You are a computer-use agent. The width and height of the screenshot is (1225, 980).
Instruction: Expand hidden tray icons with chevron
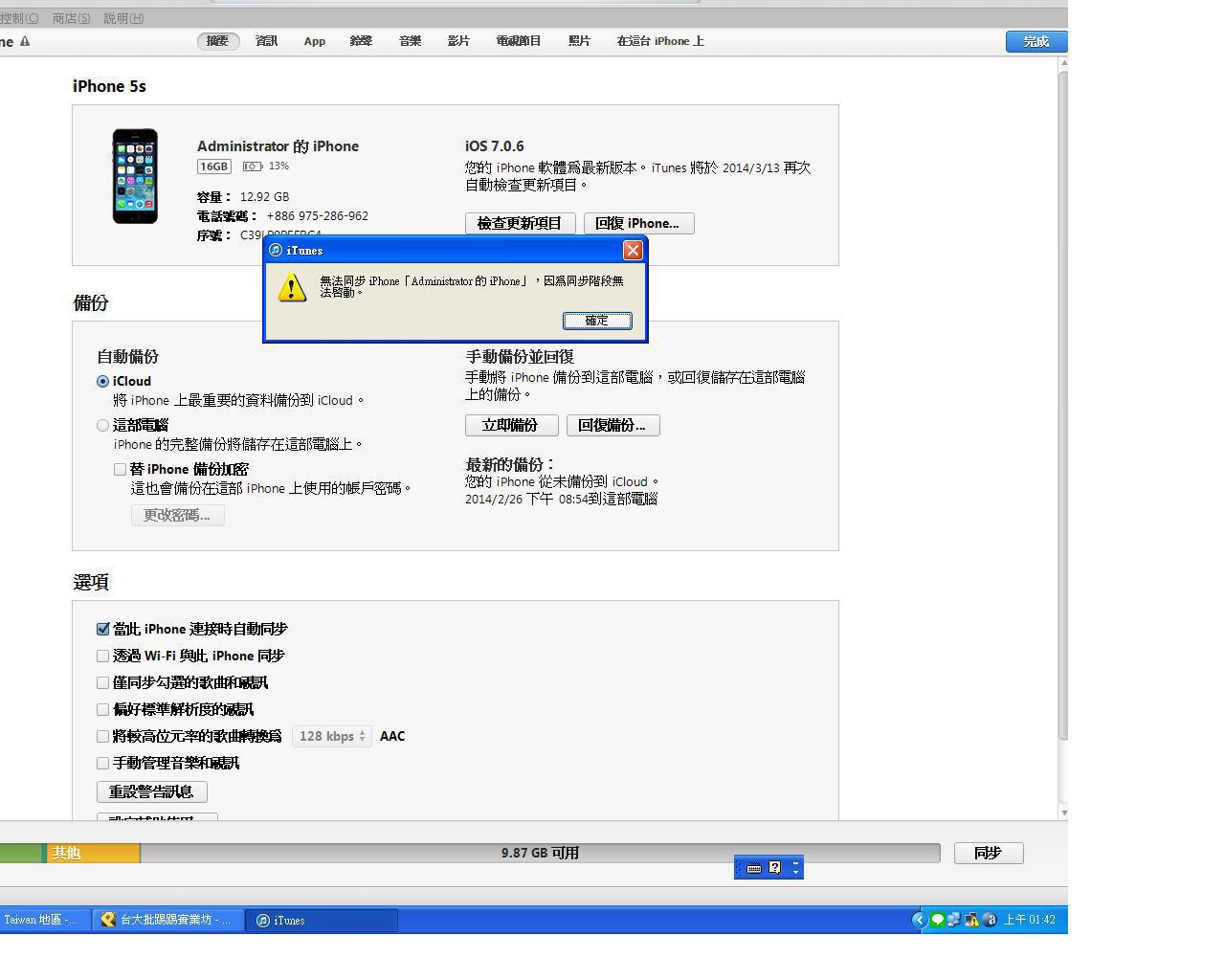point(920,920)
